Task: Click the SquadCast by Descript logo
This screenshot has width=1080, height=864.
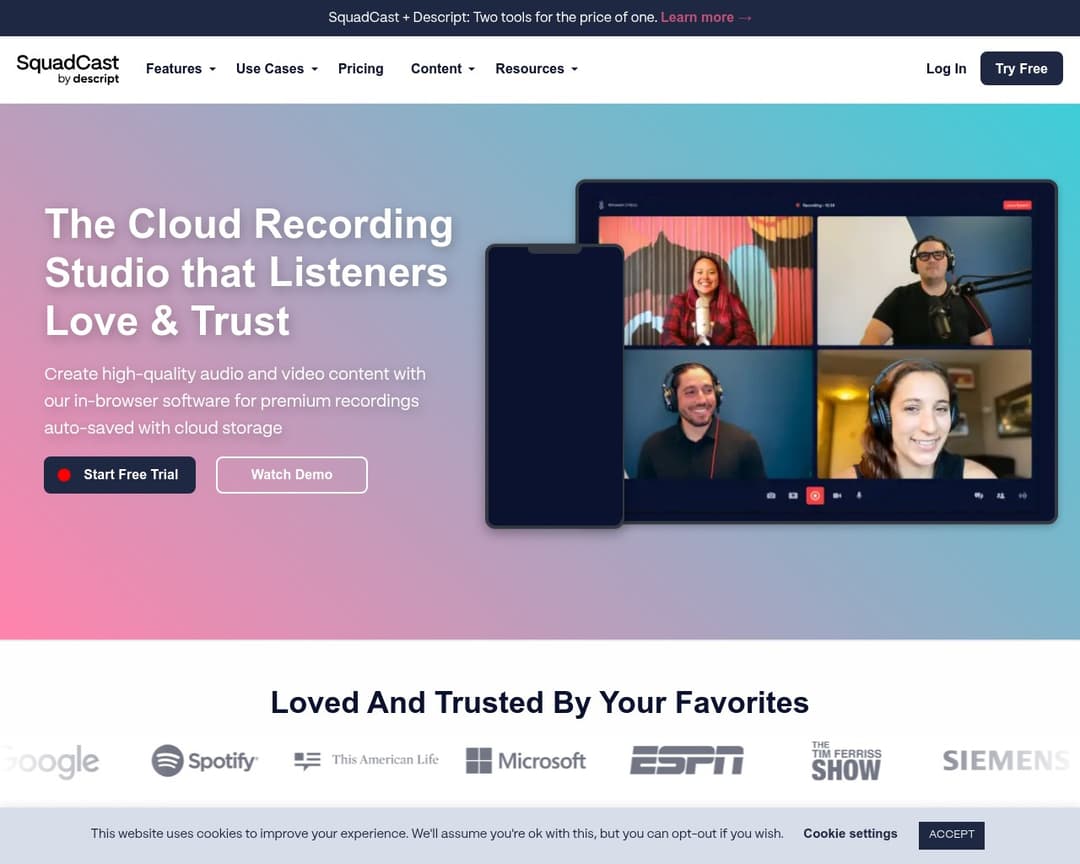Action: [x=68, y=69]
